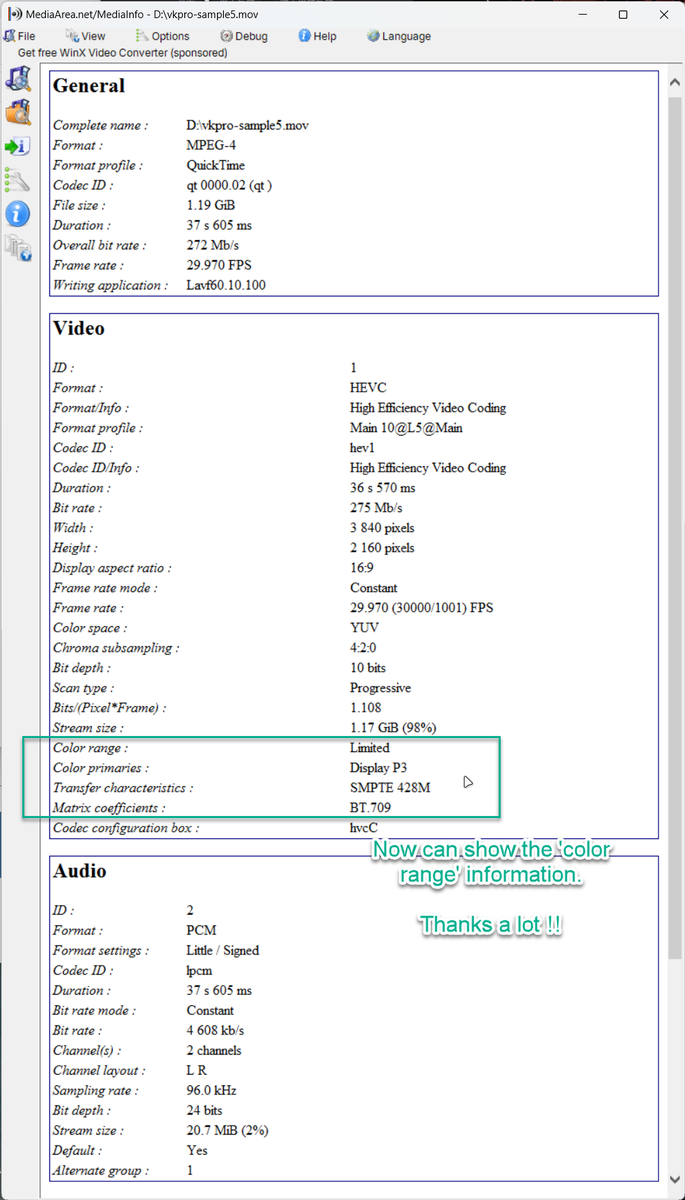
Task: Open the Language menu
Action: click(x=398, y=36)
